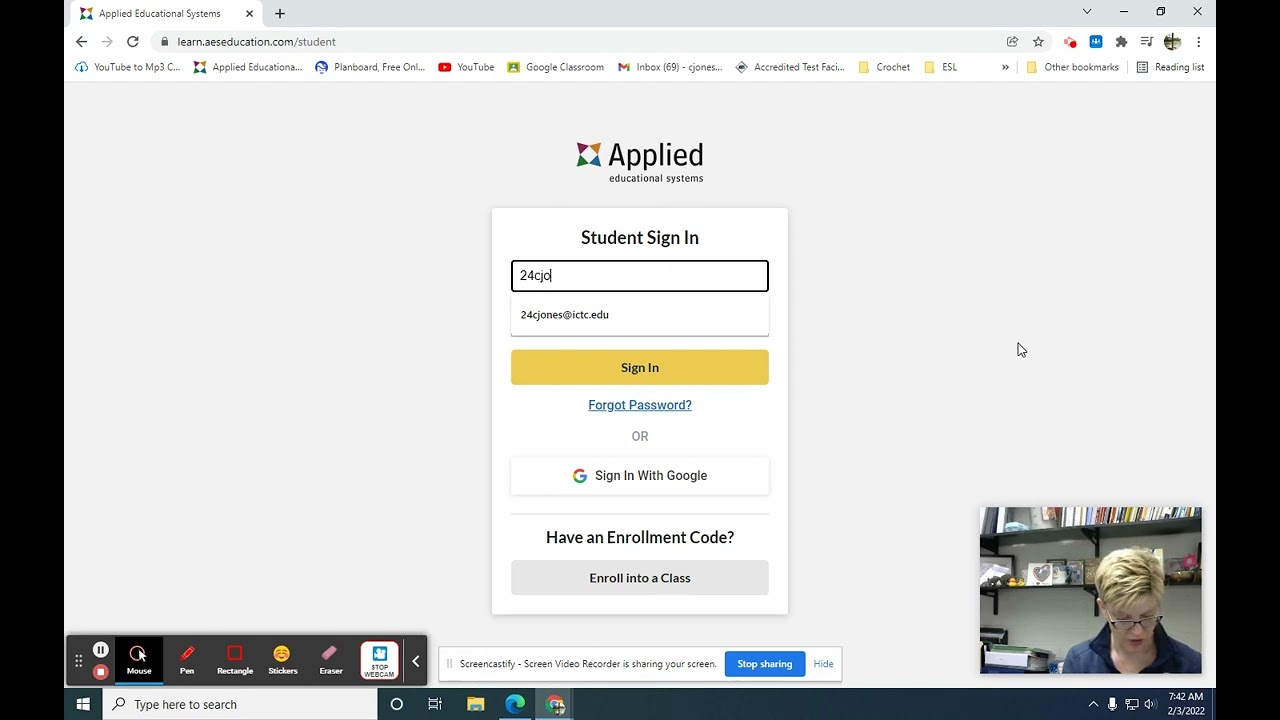The image size is (1280, 720).
Task: Click the Applied educational systems logo
Action: tap(640, 162)
